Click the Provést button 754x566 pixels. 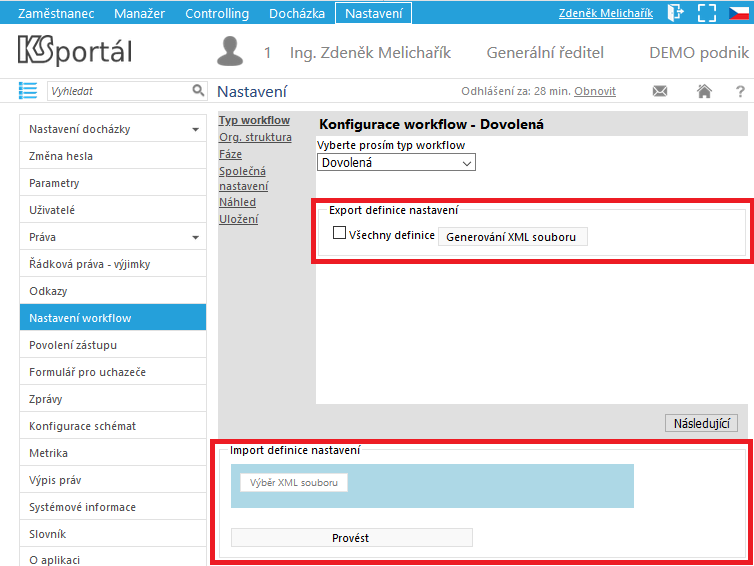352,538
